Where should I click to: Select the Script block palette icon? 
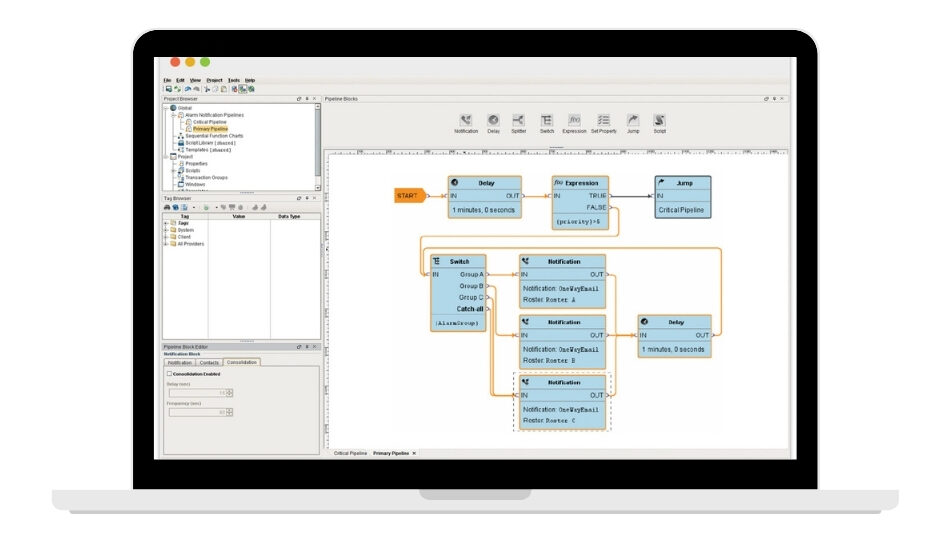[x=660, y=120]
